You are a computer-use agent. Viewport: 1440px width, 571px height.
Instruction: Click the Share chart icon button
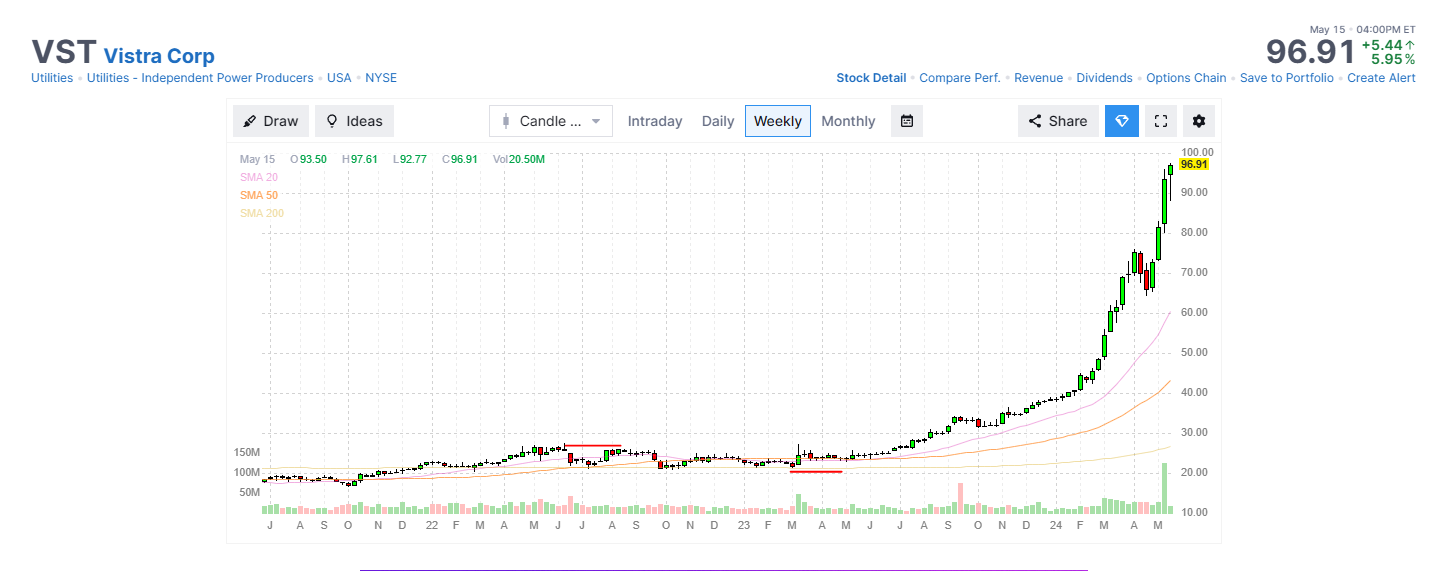pos(1058,121)
